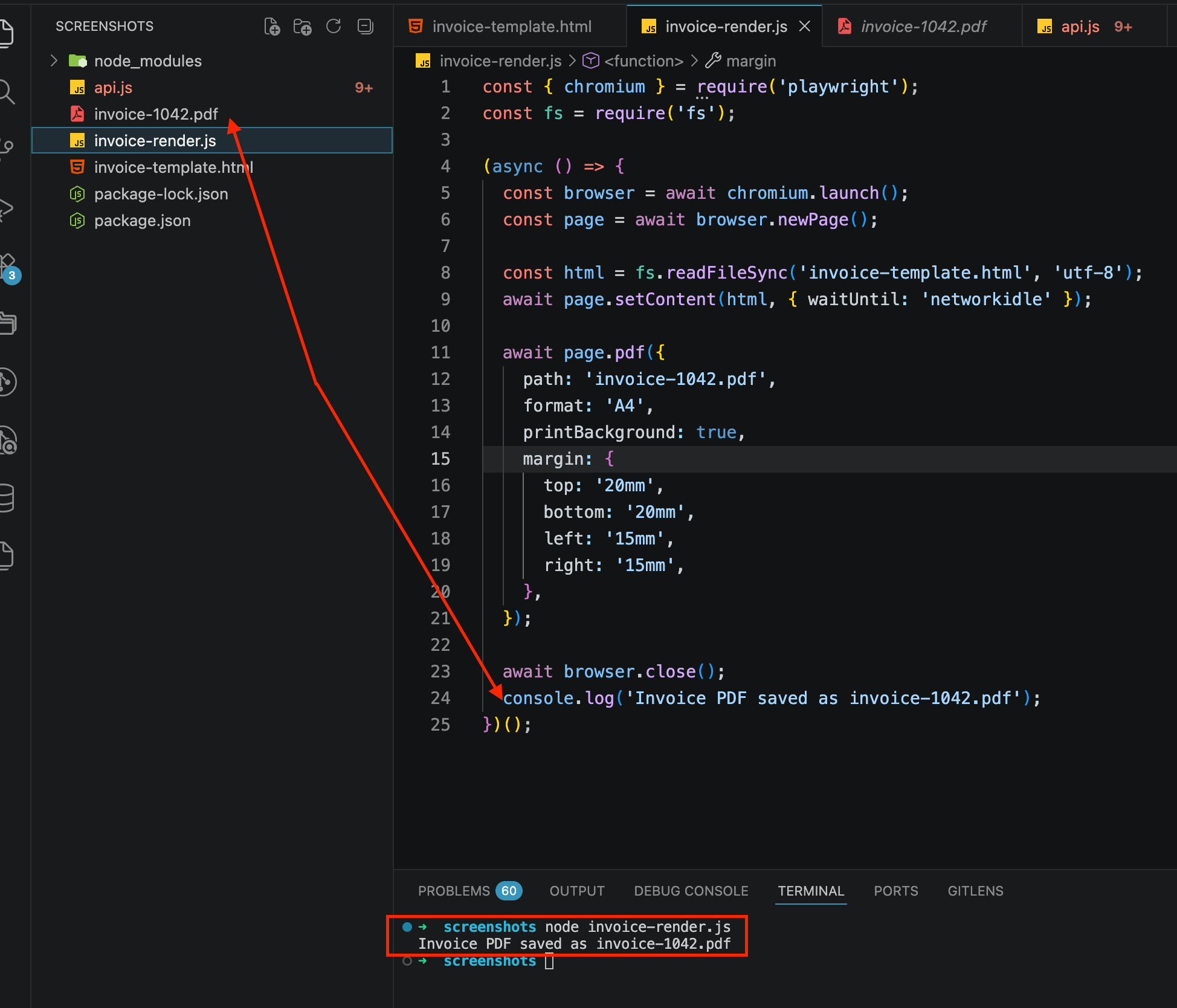The height and width of the screenshot is (1008, 1177).
Task: Click the New File icon in Explorer
Action: point(272,26)
